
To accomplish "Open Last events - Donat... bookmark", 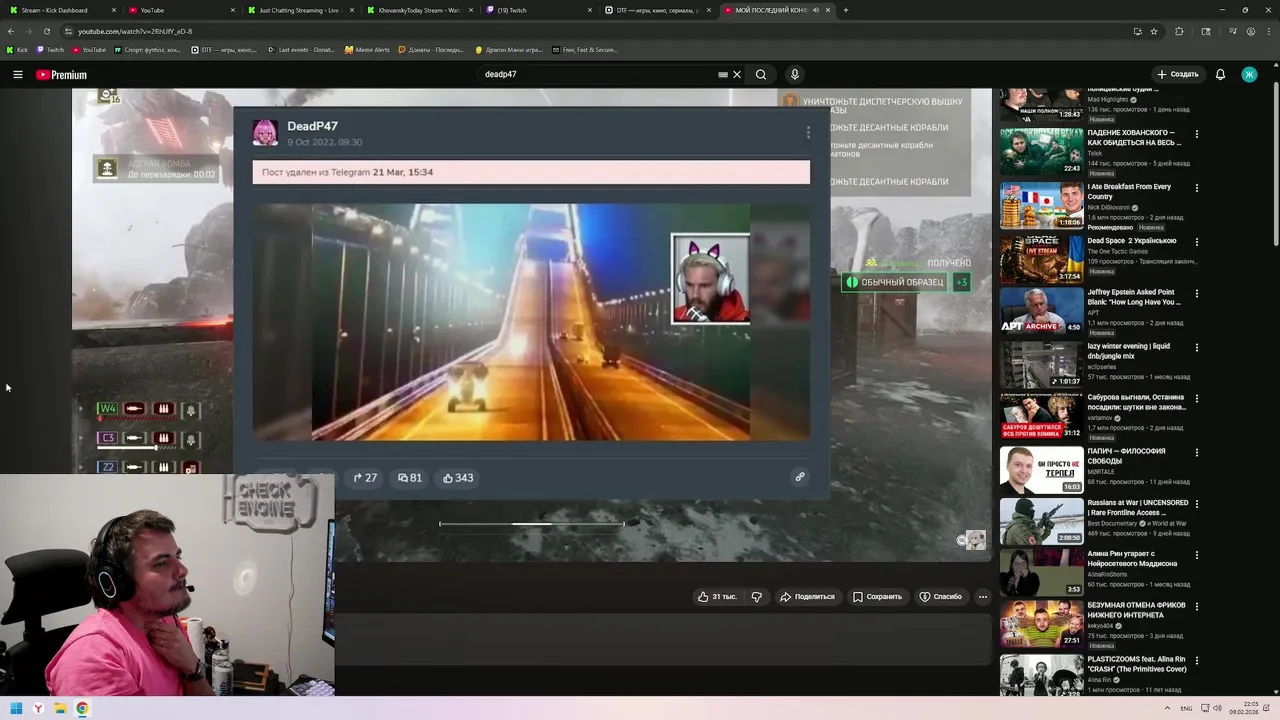I will 301,49.
